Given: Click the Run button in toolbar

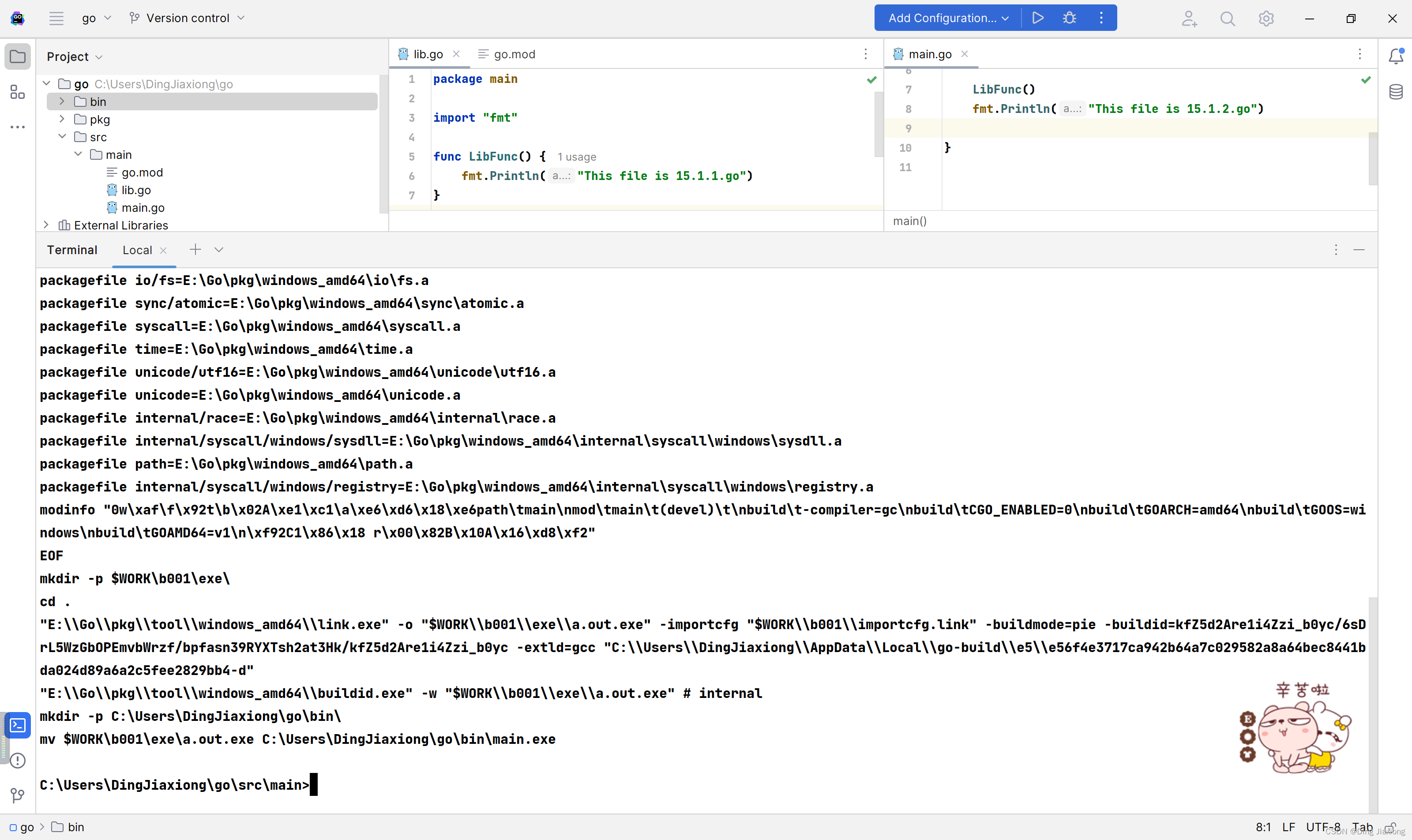Looking at the screenshot, I should (x=1038, y=18).
